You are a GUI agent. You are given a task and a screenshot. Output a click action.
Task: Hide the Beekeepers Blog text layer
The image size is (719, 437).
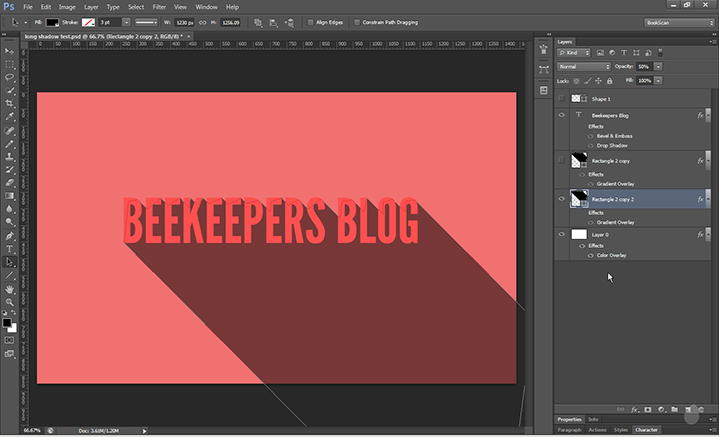(x=561, y=116)
